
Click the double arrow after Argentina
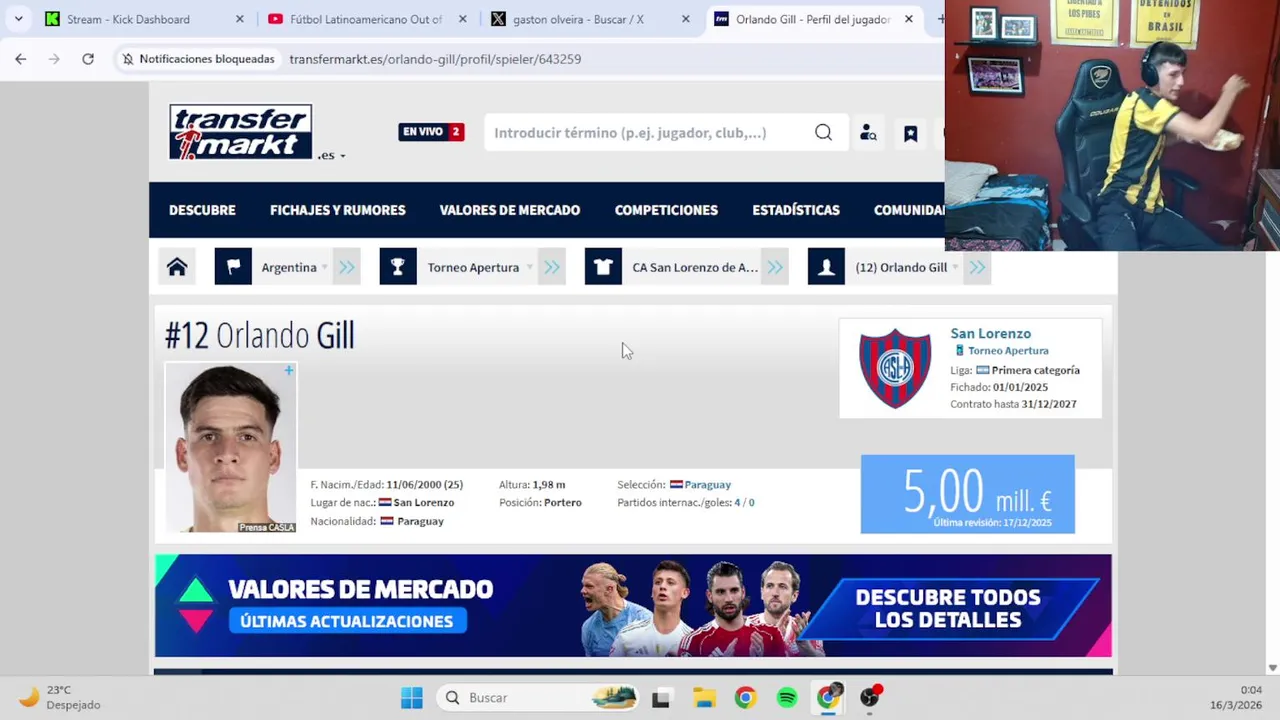point(347,267)
